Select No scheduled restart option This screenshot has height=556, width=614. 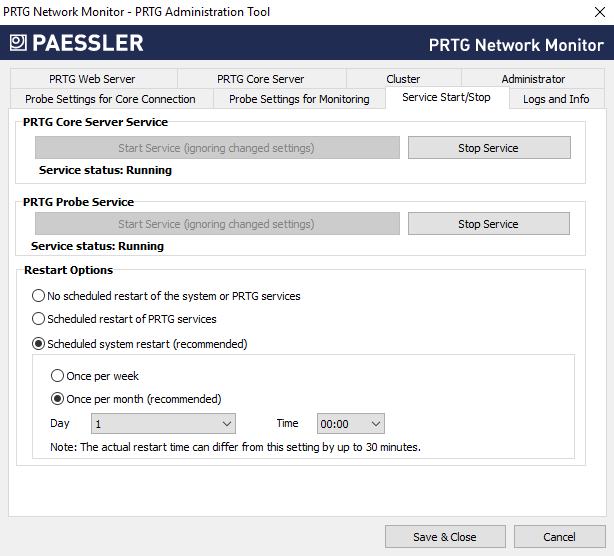tap(39, 296)
